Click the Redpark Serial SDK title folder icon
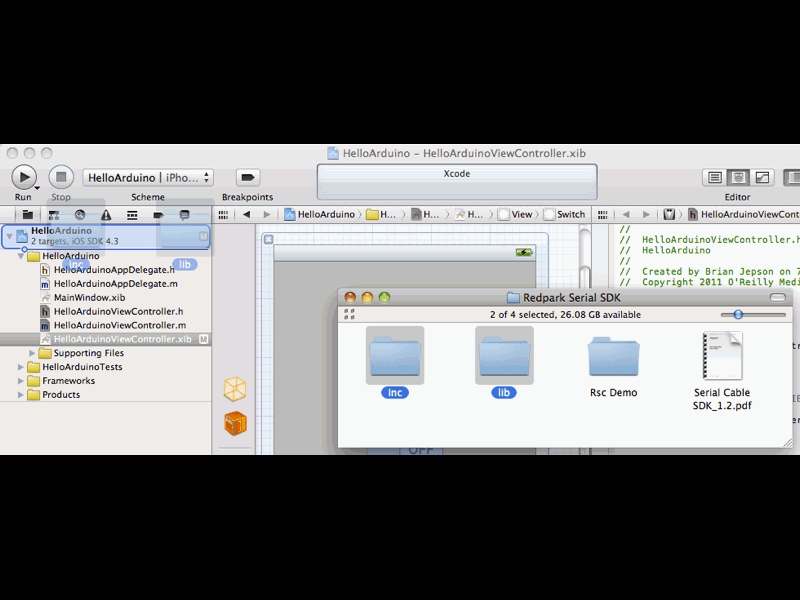The width and height of the screenshot is (800, 600). pyautogui.click(x=513, y=297)
